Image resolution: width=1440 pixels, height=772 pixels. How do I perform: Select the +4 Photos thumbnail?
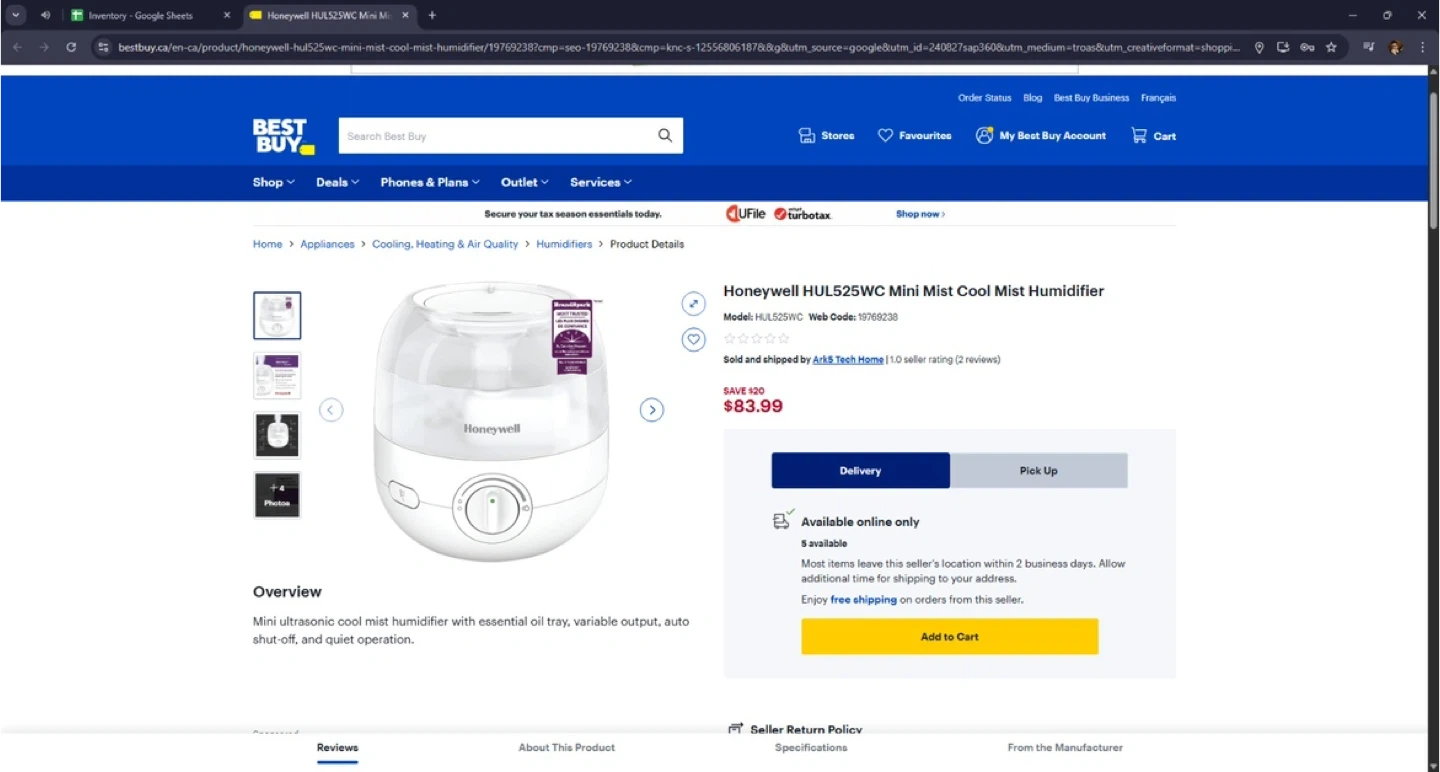click(277, 495)
